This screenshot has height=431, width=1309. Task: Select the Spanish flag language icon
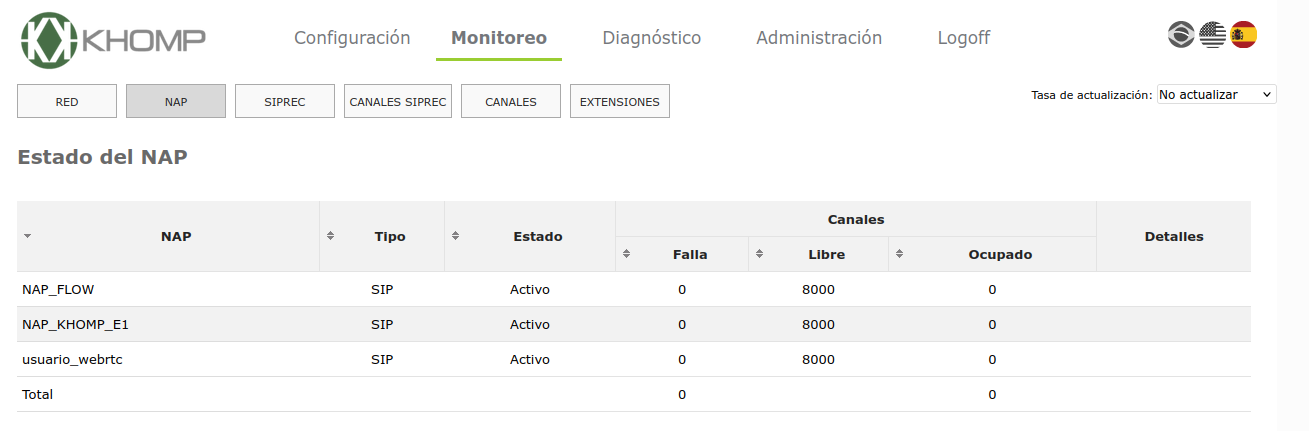1243,35
